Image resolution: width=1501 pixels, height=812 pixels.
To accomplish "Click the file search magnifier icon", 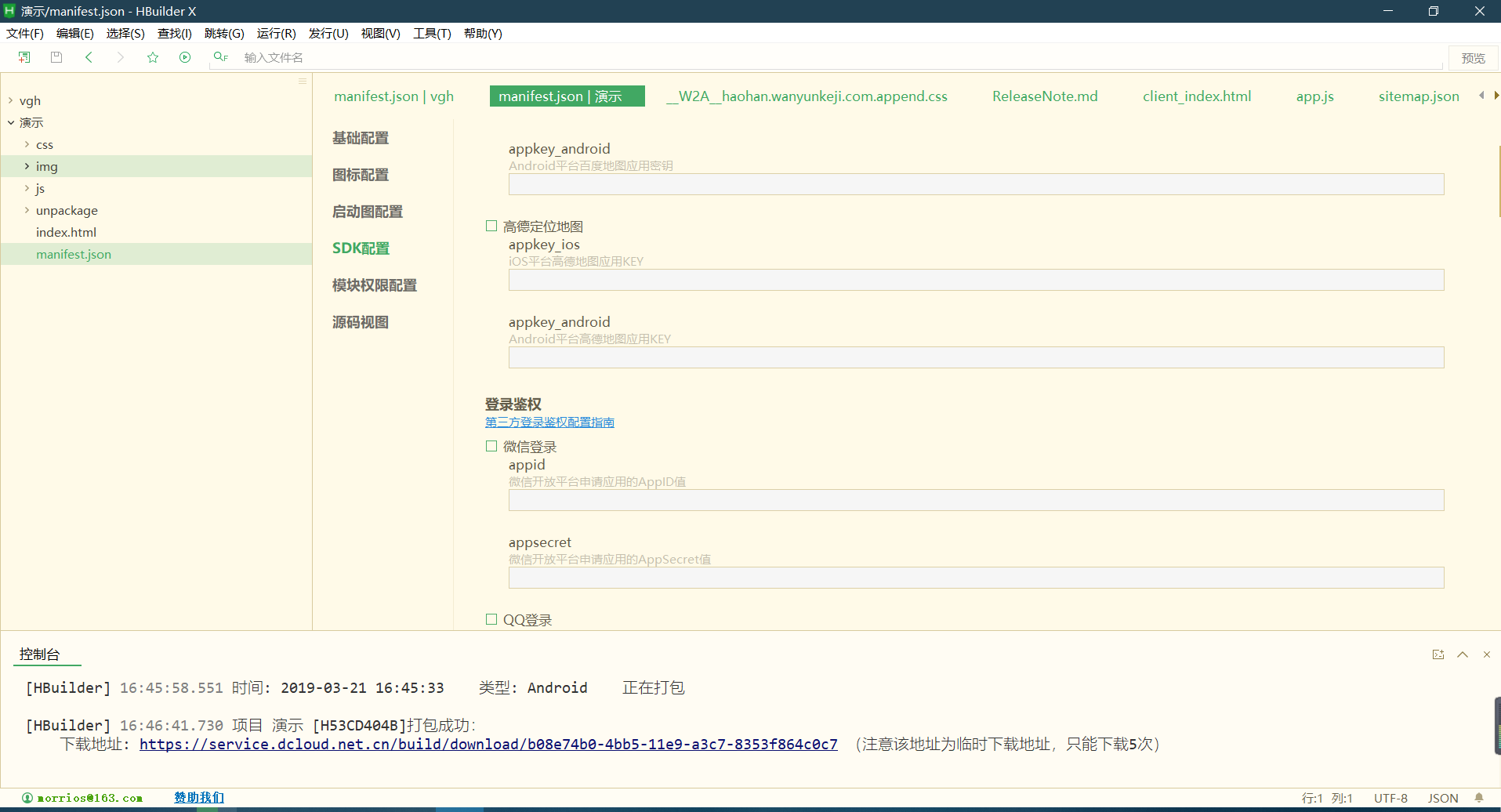I will click(x=220, y=57).
